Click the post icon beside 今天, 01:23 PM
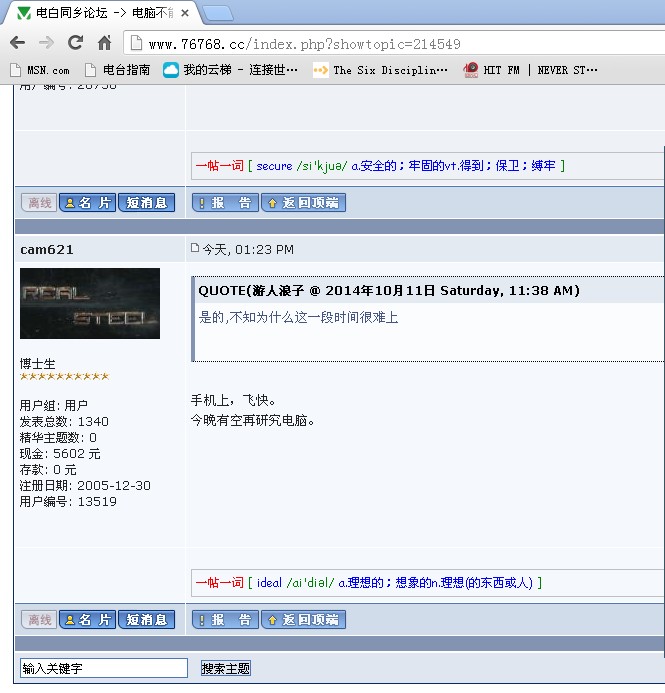This screenshot has width=665, height=693. click(x=196, y=248)
